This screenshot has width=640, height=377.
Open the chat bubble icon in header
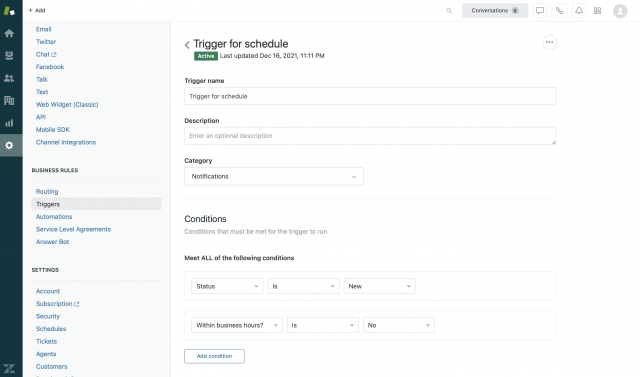540,11
